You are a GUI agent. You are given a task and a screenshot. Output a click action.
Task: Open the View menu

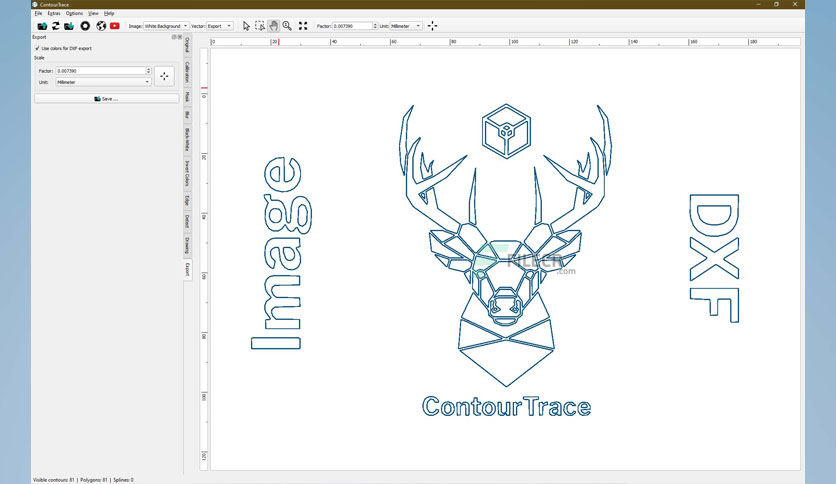click(93, 13)
